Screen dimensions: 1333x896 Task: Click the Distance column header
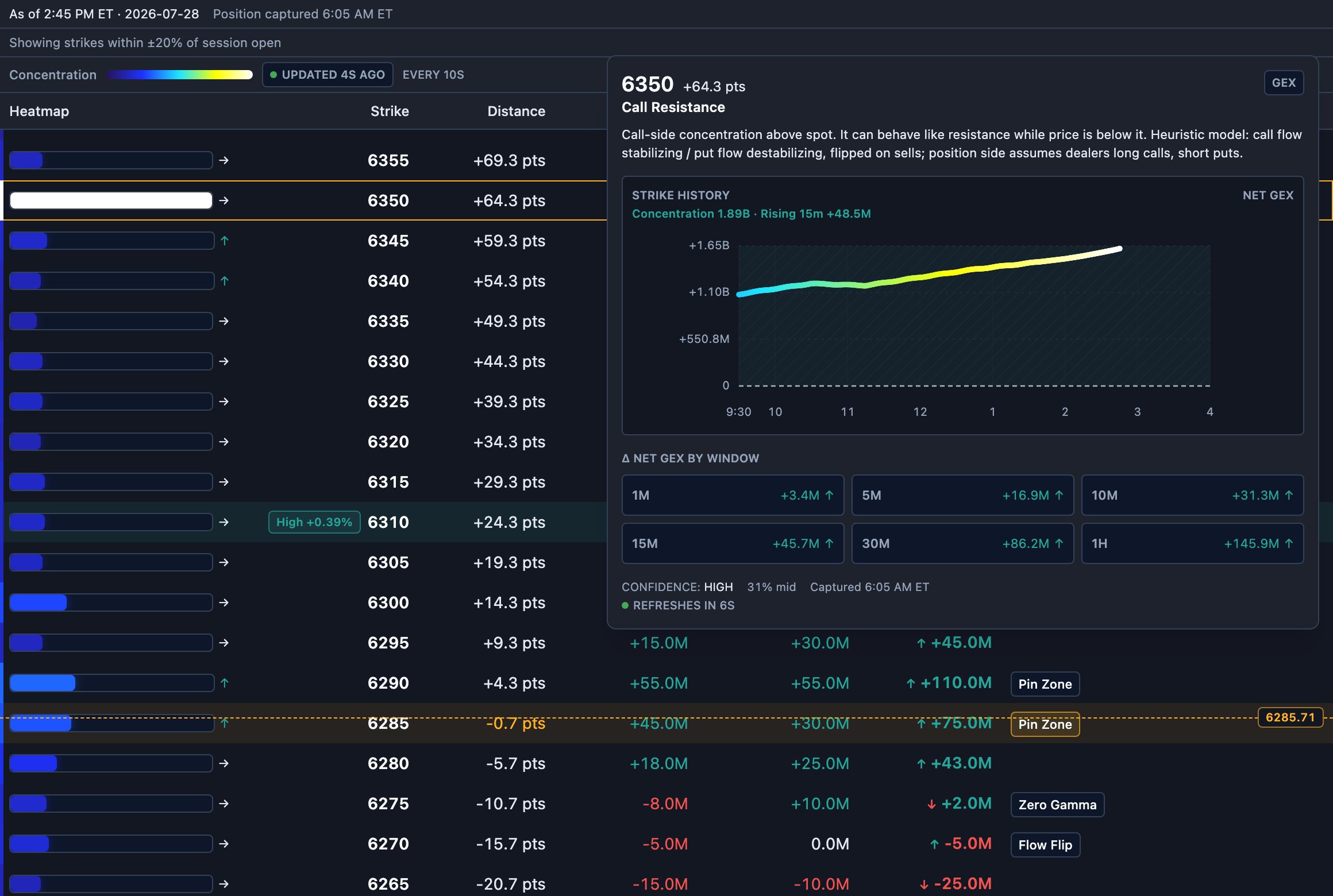[x=516, y=111]
